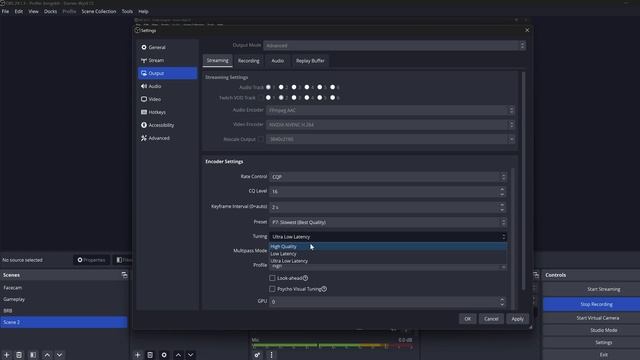Open the General settings category
Viewport: 640px width, 360px height.
click(167, 47)
